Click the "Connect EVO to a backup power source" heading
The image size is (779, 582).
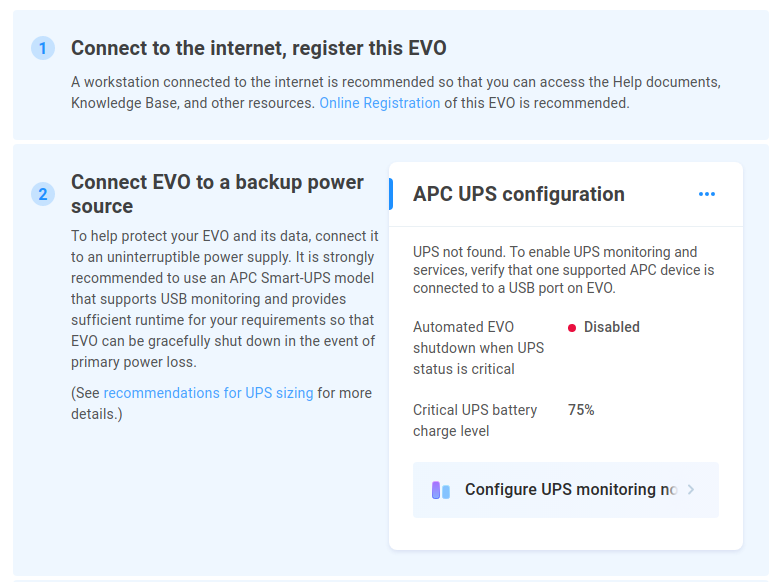217,194
